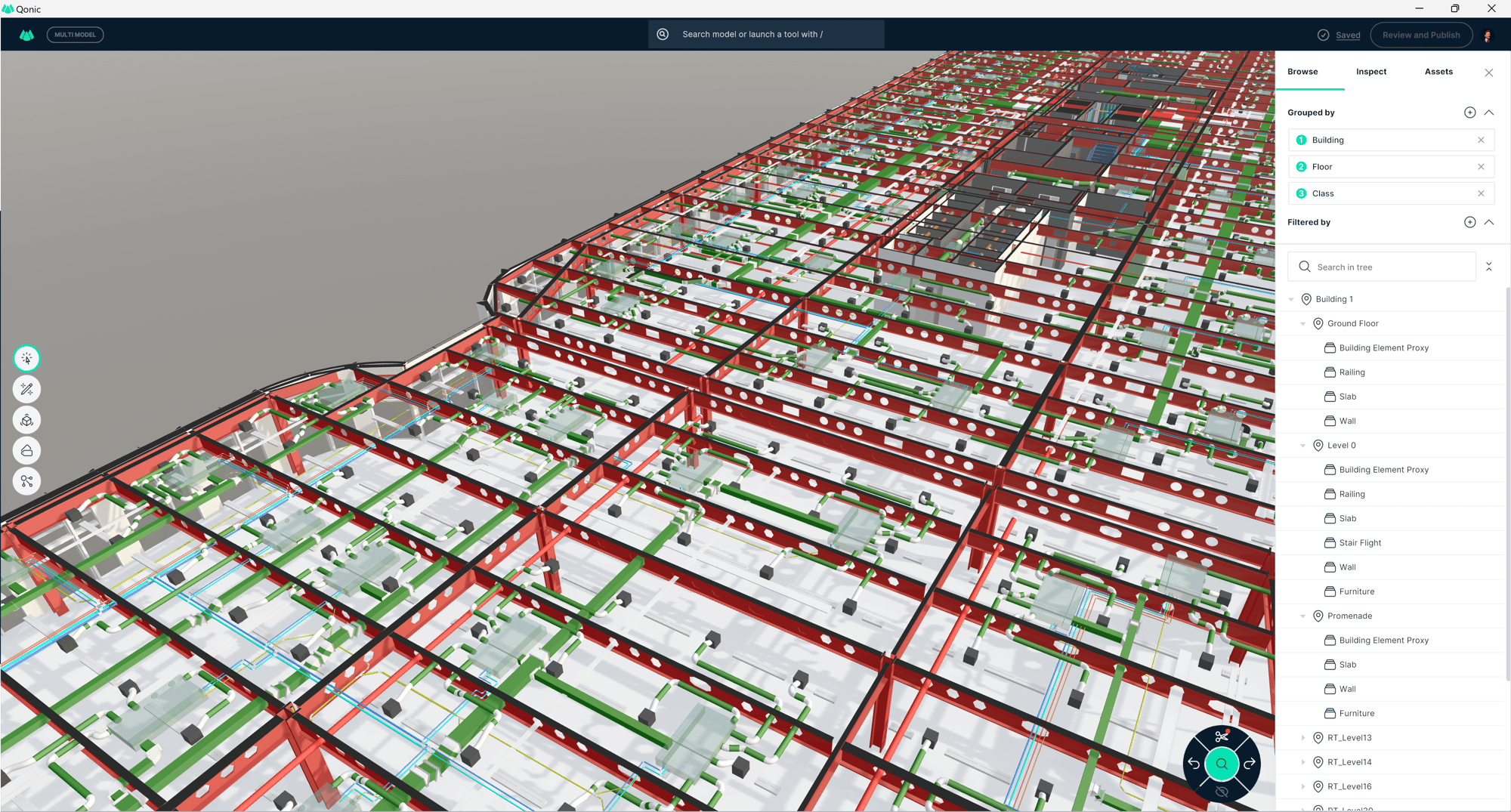Screen dimensions: 1511x812
Task: Collapse the Promenade tree node
Action: (1302, 616)
